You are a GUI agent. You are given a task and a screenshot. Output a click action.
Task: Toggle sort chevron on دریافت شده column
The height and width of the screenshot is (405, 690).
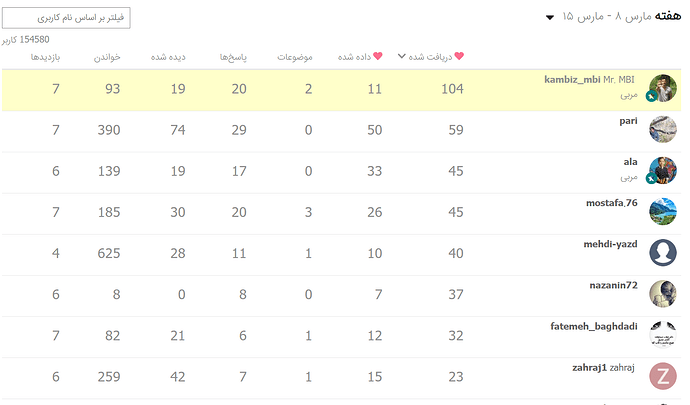coord(401,56)
